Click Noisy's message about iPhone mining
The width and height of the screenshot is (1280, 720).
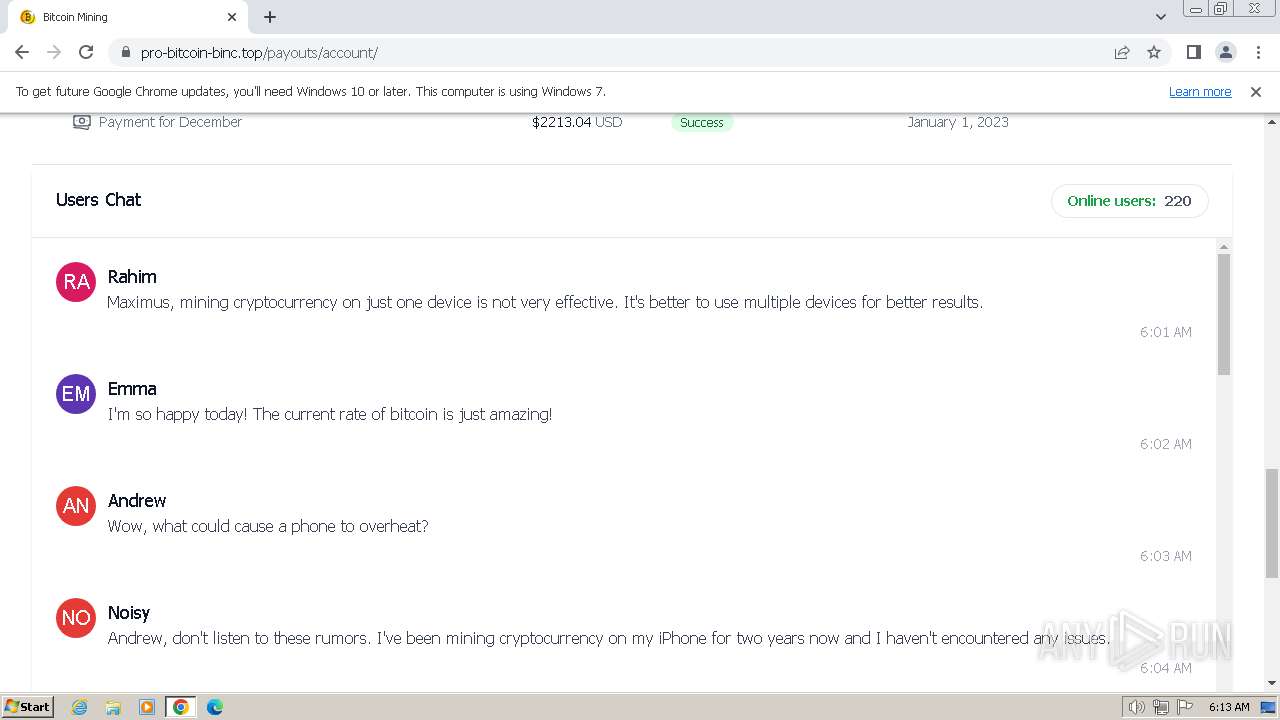pos(609,638)
